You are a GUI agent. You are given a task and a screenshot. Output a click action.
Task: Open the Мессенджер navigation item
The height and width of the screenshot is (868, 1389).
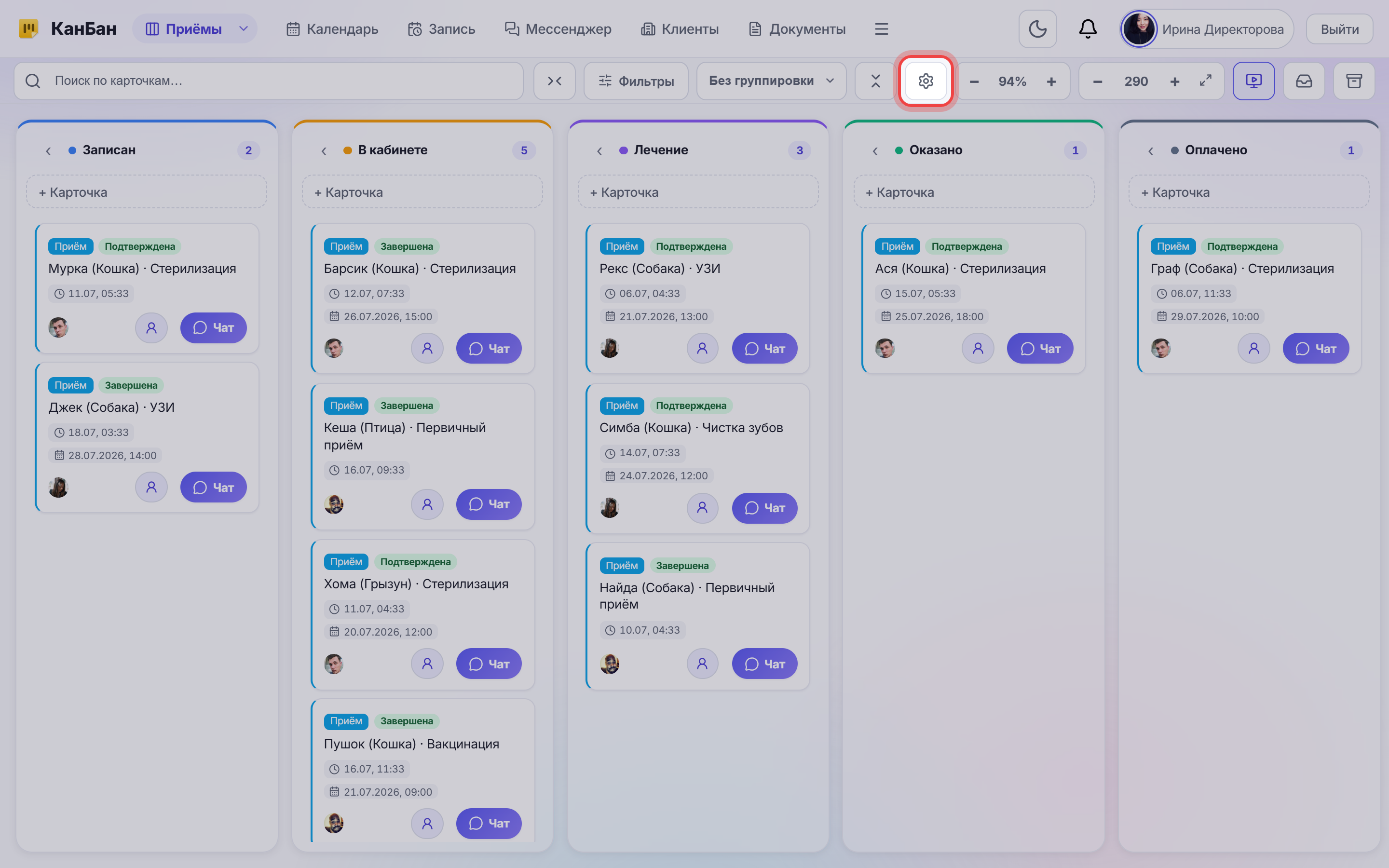[558, 29]
